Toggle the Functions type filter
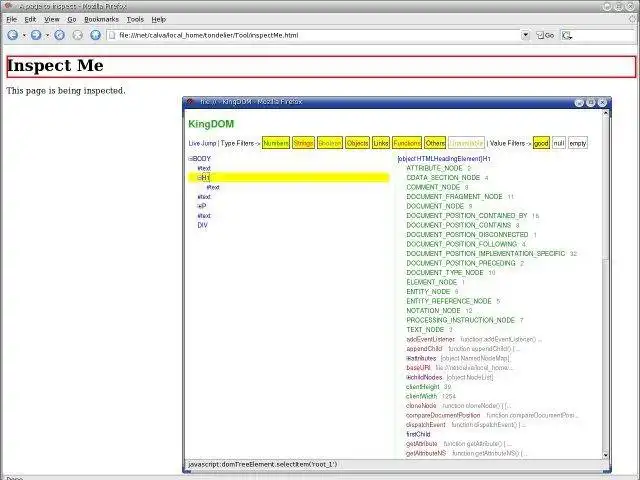This screenshot has height=480, width=640. [407, 143]
